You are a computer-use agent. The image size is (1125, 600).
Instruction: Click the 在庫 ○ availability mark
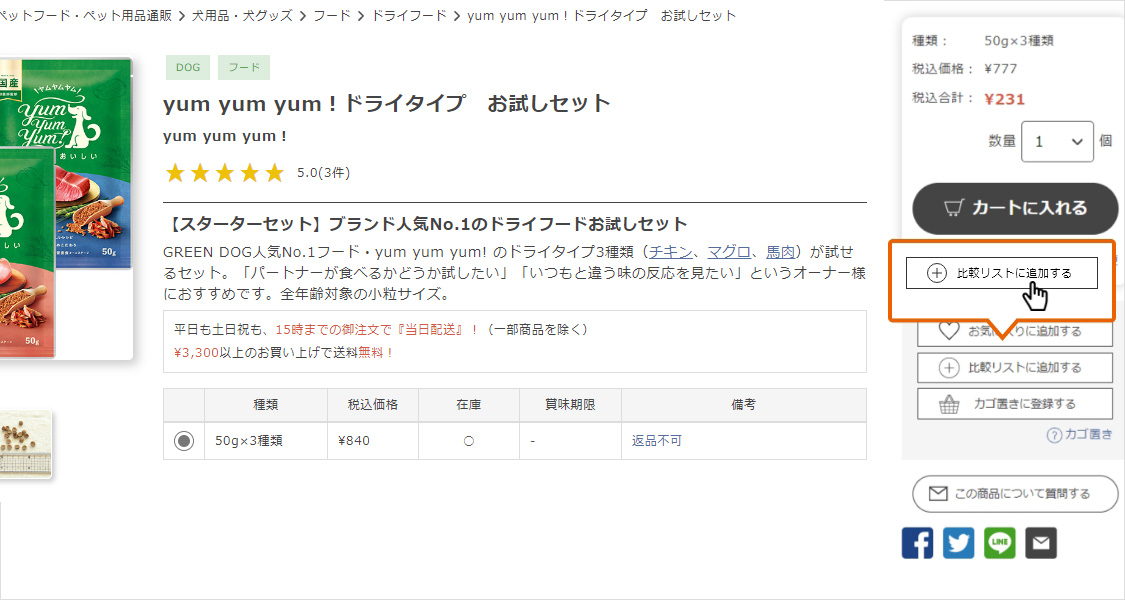(x=469, y=441)
